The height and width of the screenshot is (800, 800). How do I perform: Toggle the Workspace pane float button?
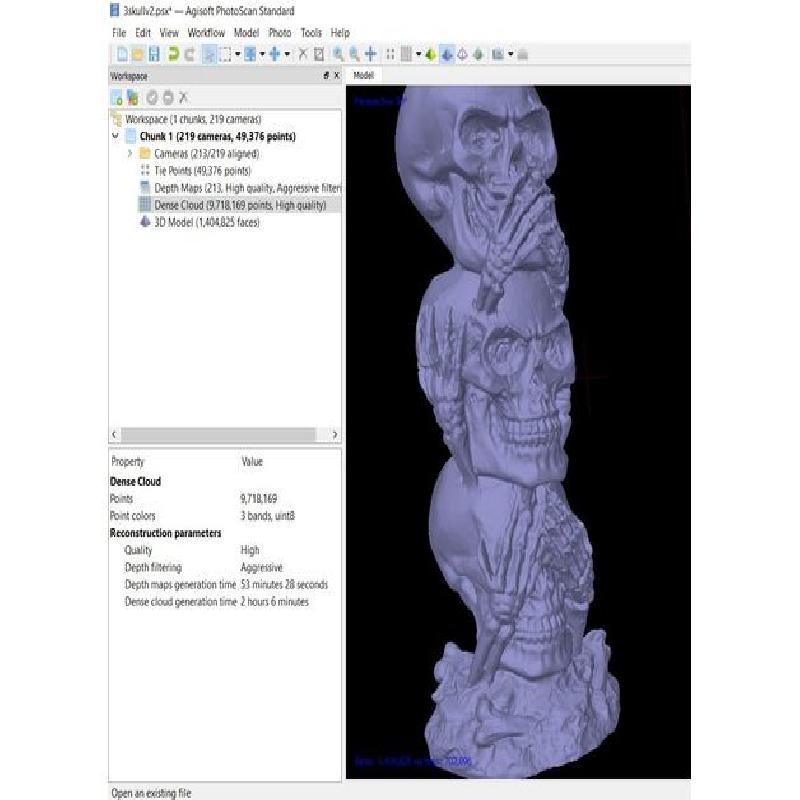325,76
